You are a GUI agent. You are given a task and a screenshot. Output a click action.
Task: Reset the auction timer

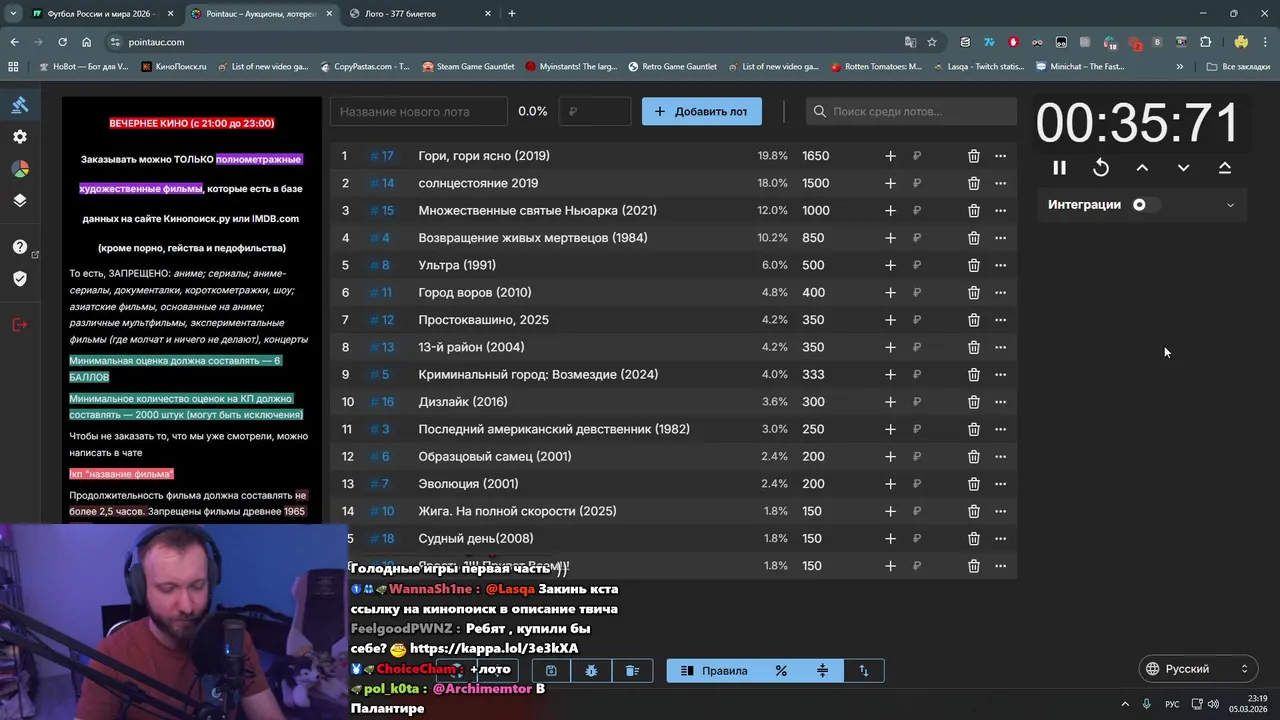(x=1101, y=168)
